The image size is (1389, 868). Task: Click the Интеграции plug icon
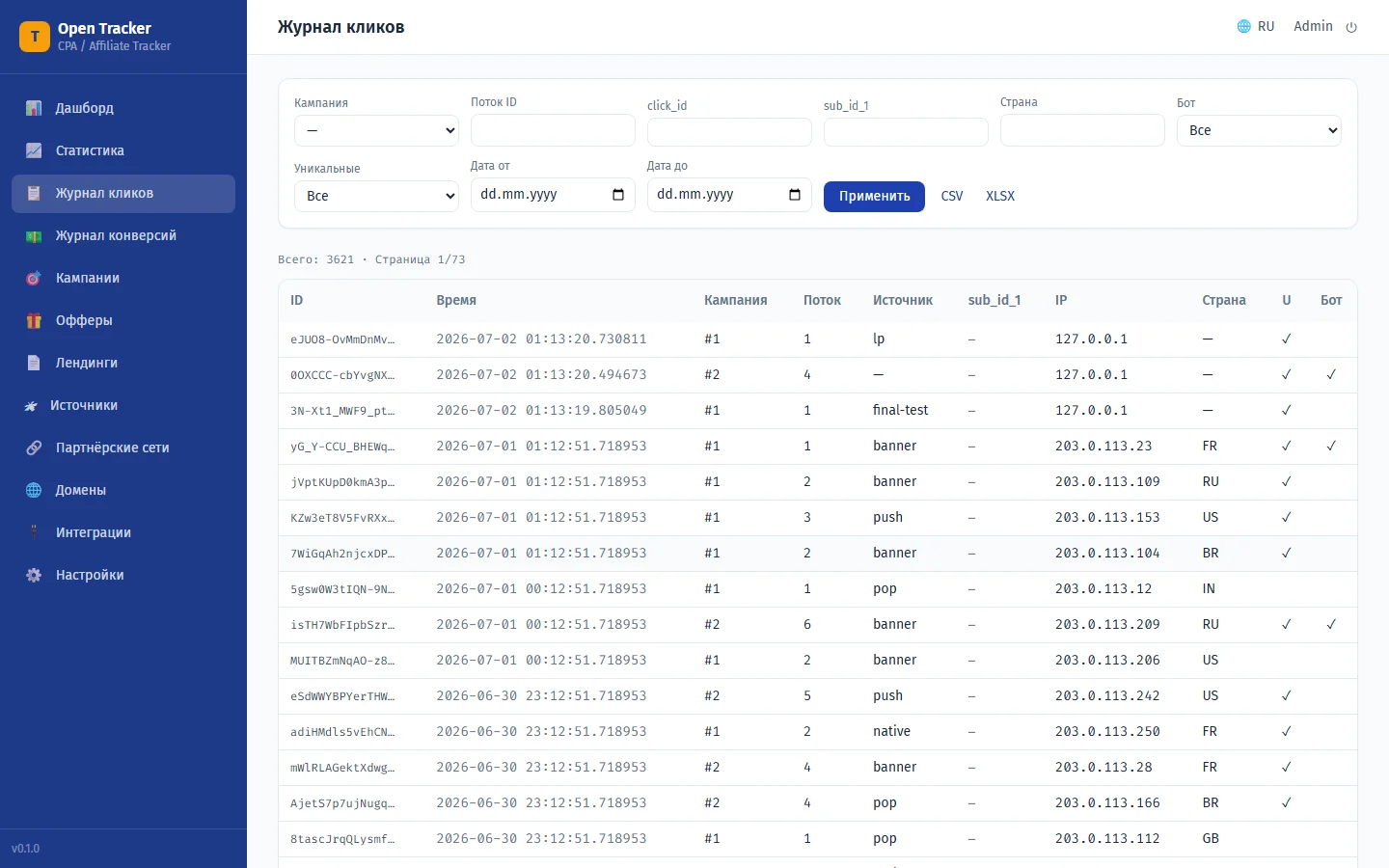point(34,532)
